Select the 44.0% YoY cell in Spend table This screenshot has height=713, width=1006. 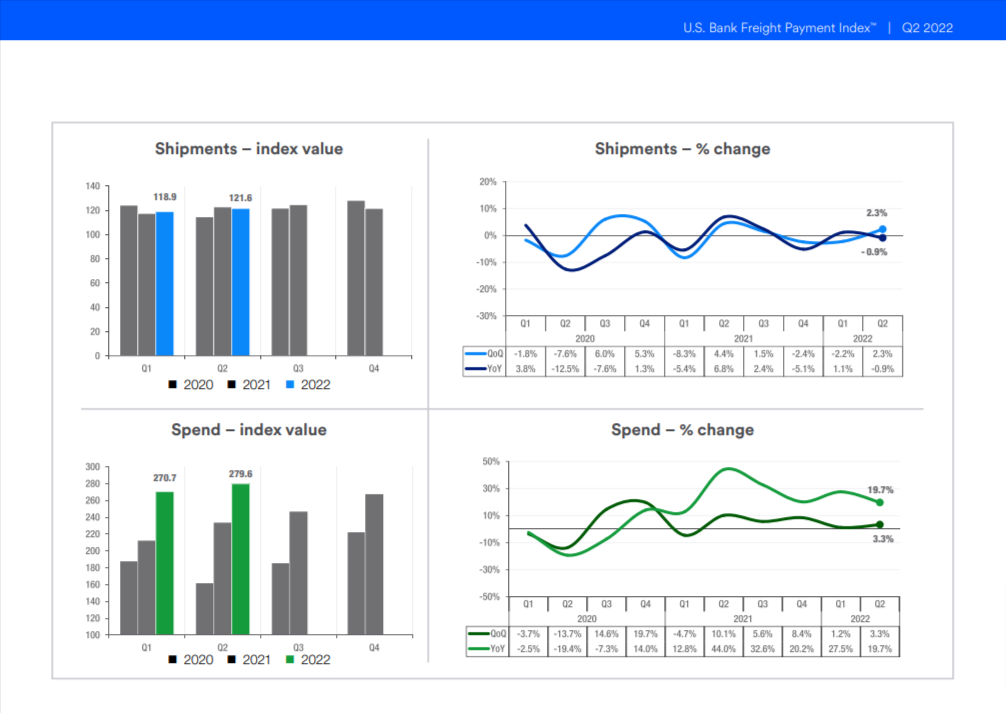click(x=724, y=649)
